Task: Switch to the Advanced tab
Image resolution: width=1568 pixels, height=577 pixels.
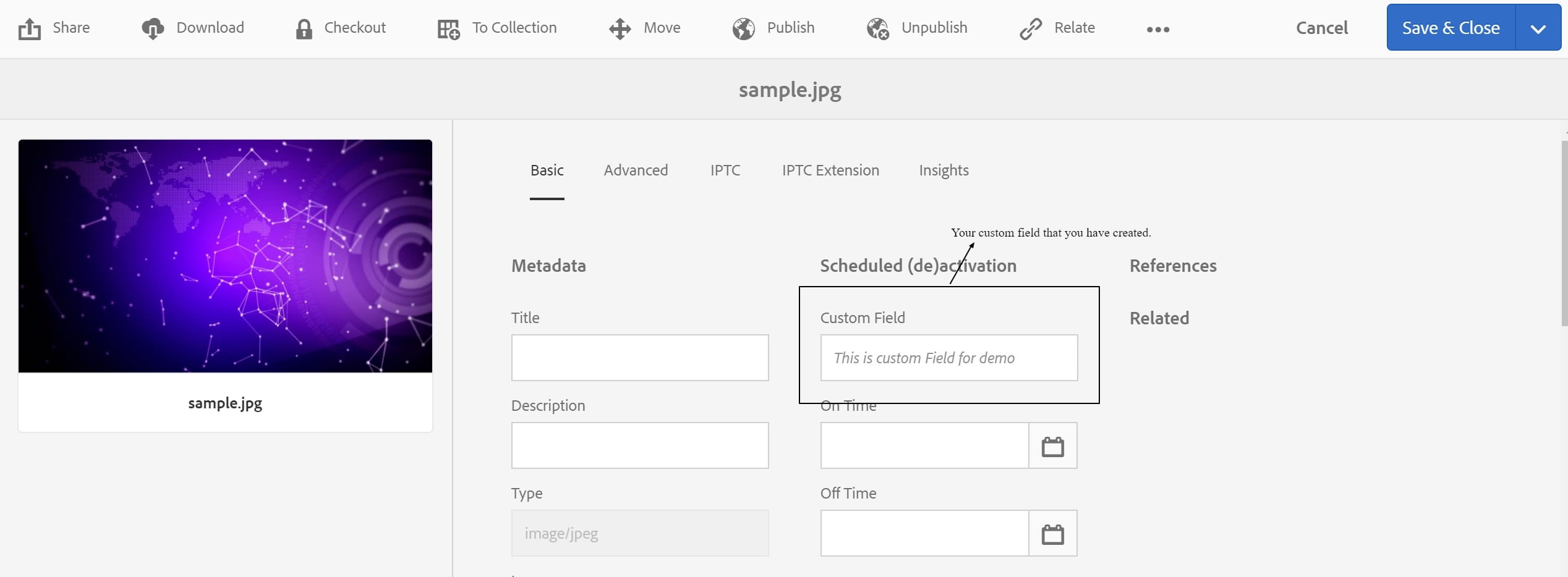Action: [636, 171]
